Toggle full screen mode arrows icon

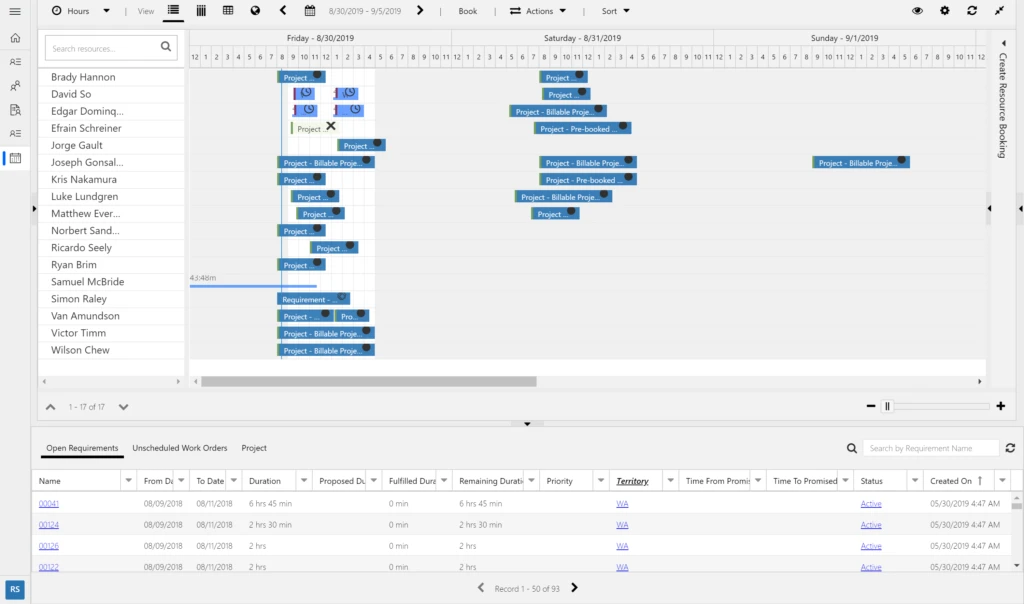click(999, 11)
